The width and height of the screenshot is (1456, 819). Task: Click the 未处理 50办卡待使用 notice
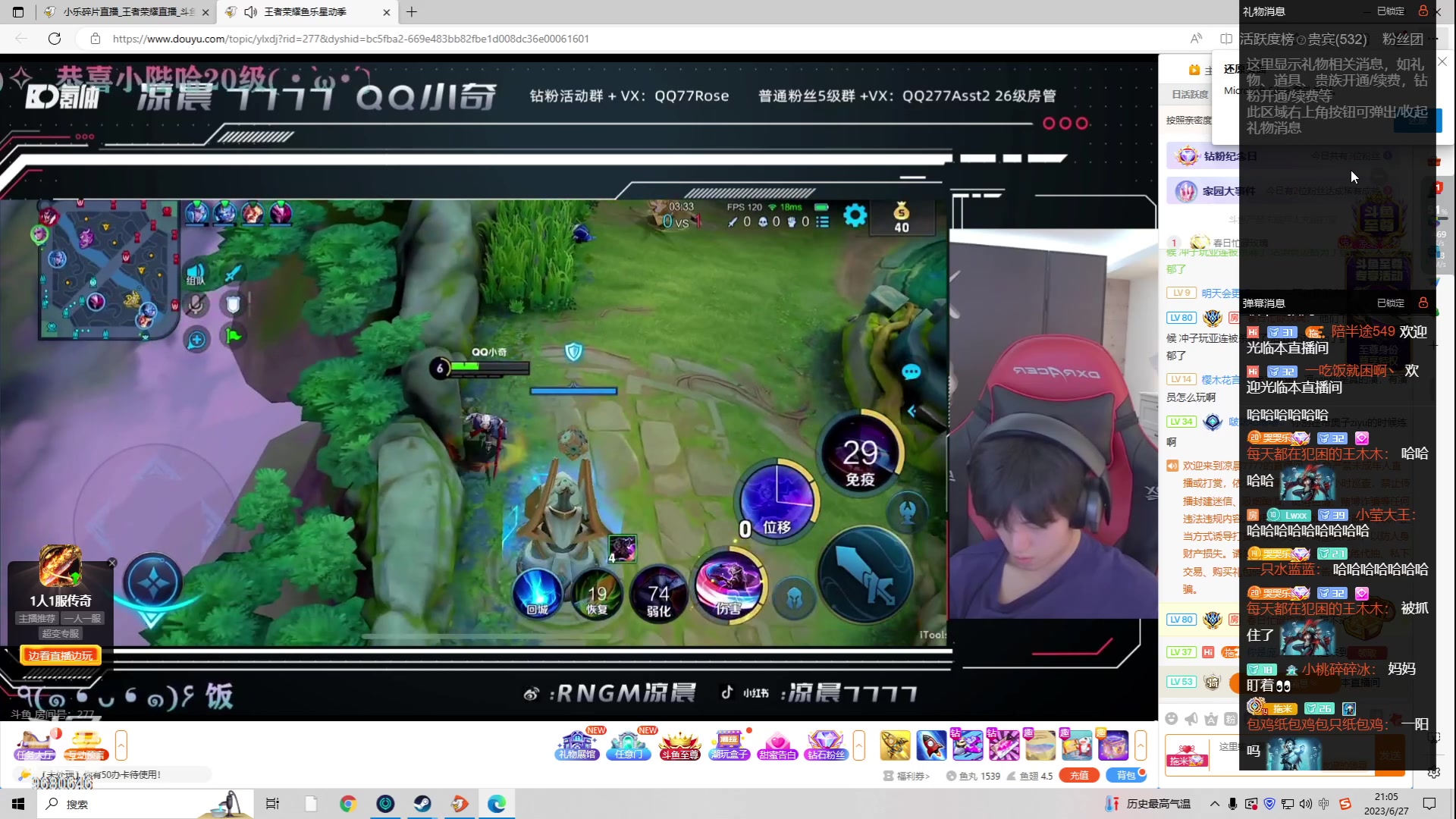click(x=111, y=774)
